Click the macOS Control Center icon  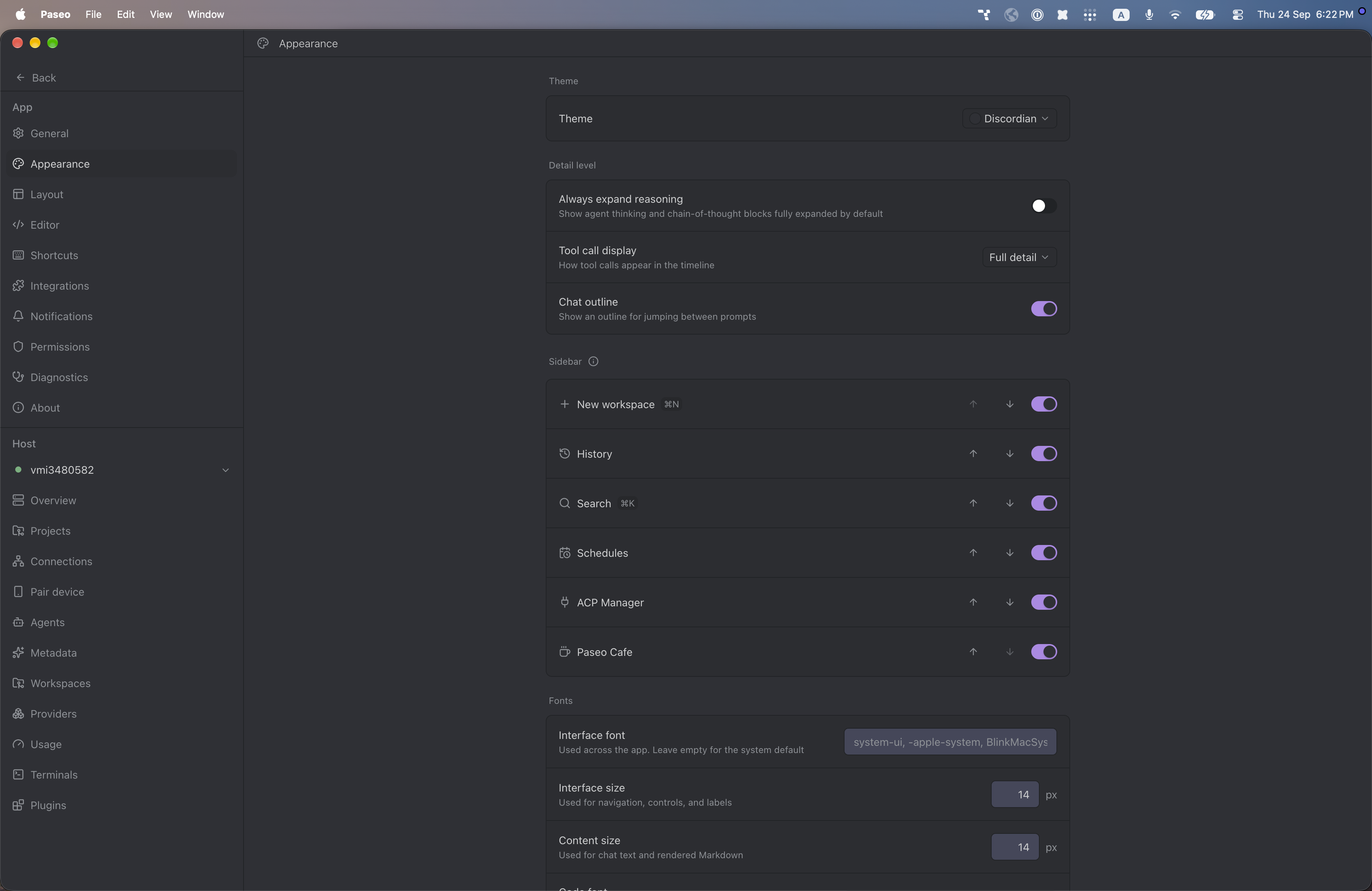[1237, 14]
